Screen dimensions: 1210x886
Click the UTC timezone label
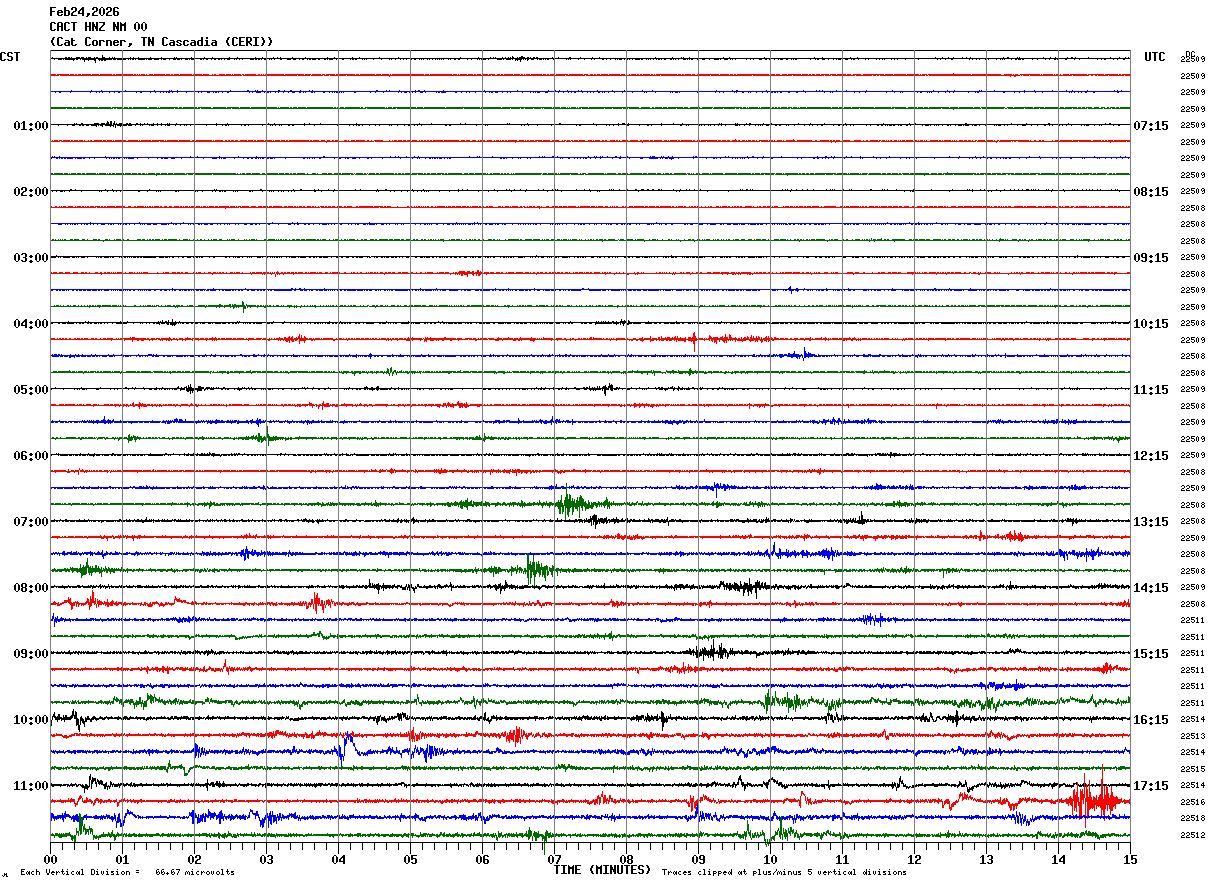(x=1155, y=57)
